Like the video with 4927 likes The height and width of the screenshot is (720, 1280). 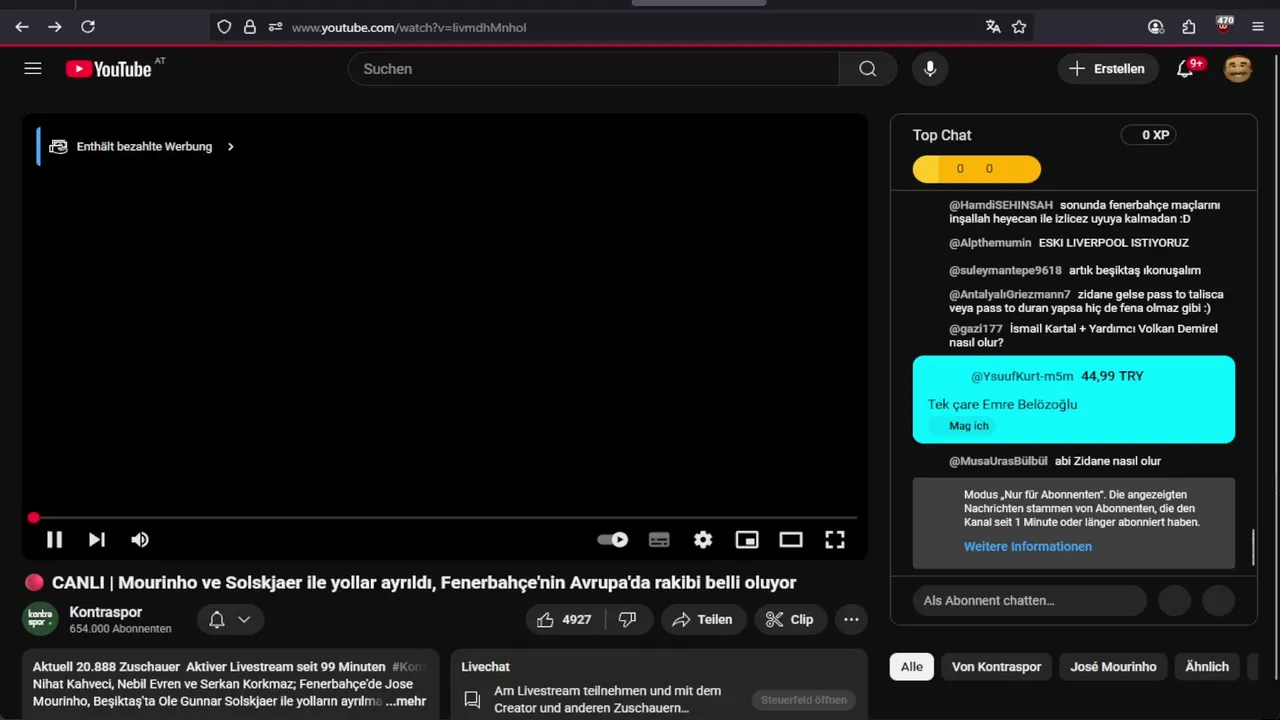tap(564, 619)
